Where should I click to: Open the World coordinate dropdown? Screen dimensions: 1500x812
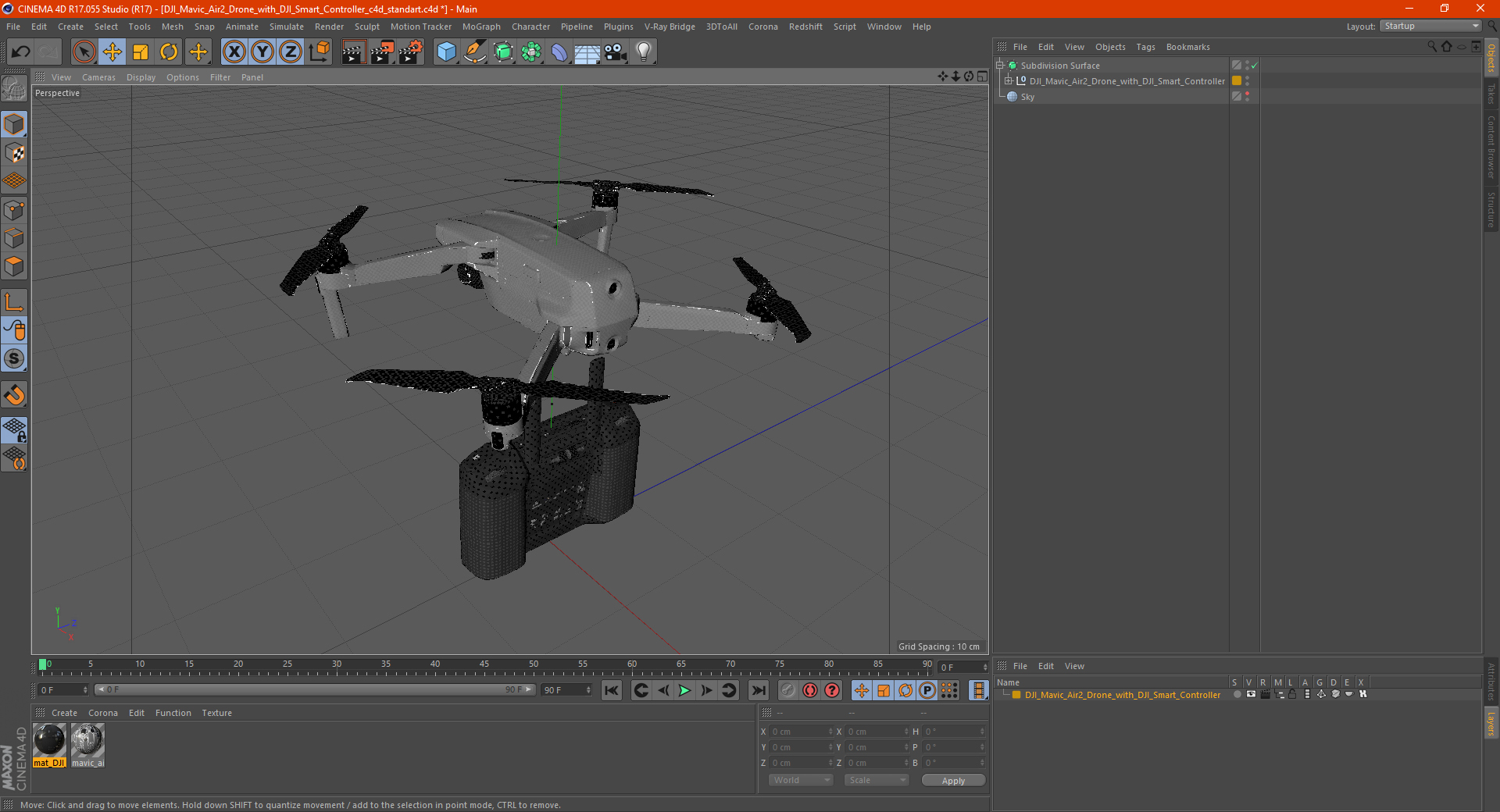pyautogui.click(x=800, y=780)
